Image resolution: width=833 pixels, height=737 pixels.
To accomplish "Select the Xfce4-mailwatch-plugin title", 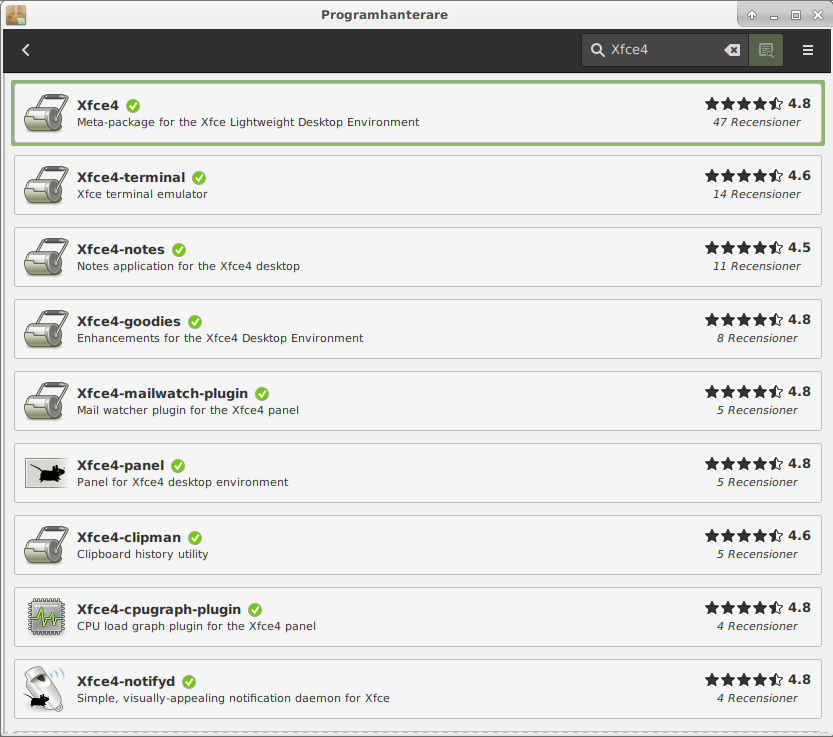I will click(162, 393).
